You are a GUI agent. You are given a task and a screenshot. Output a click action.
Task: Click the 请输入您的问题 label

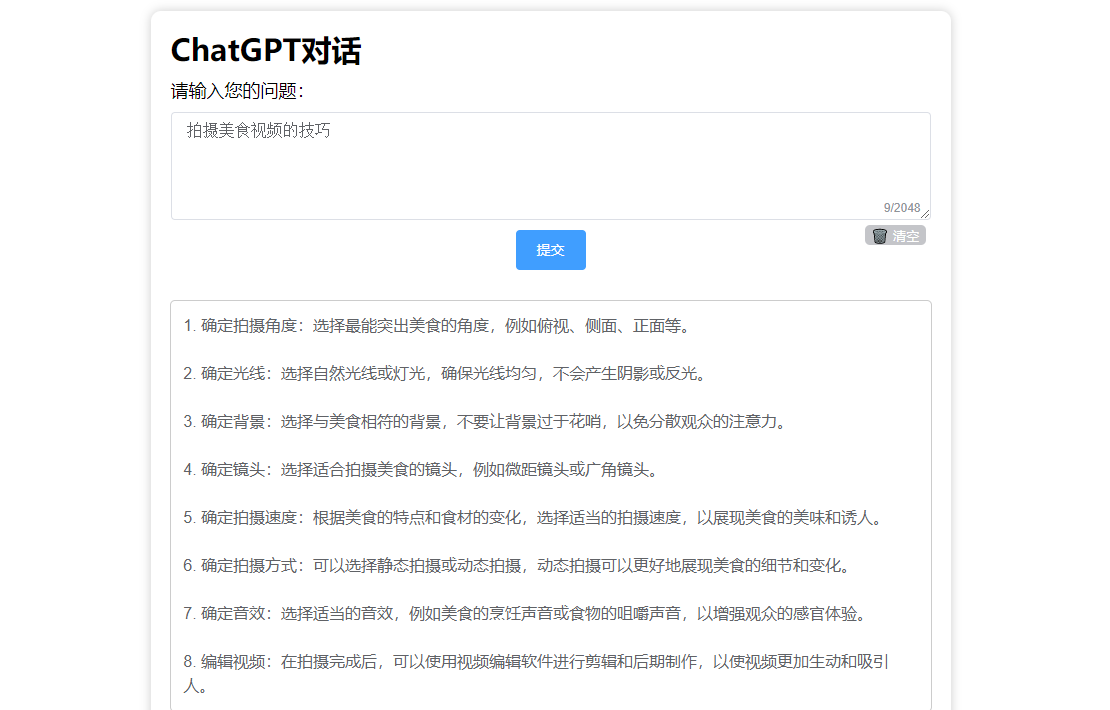(x=237, y=91)
